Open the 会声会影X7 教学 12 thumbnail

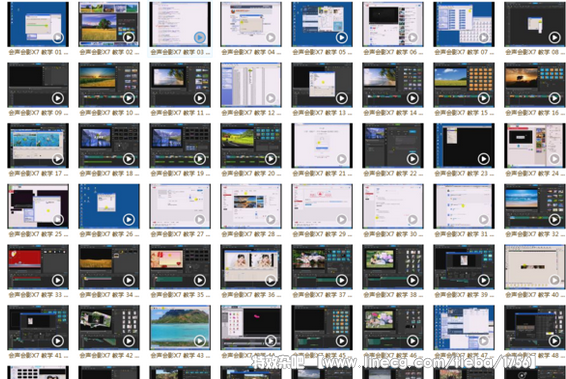pos(251,85)
